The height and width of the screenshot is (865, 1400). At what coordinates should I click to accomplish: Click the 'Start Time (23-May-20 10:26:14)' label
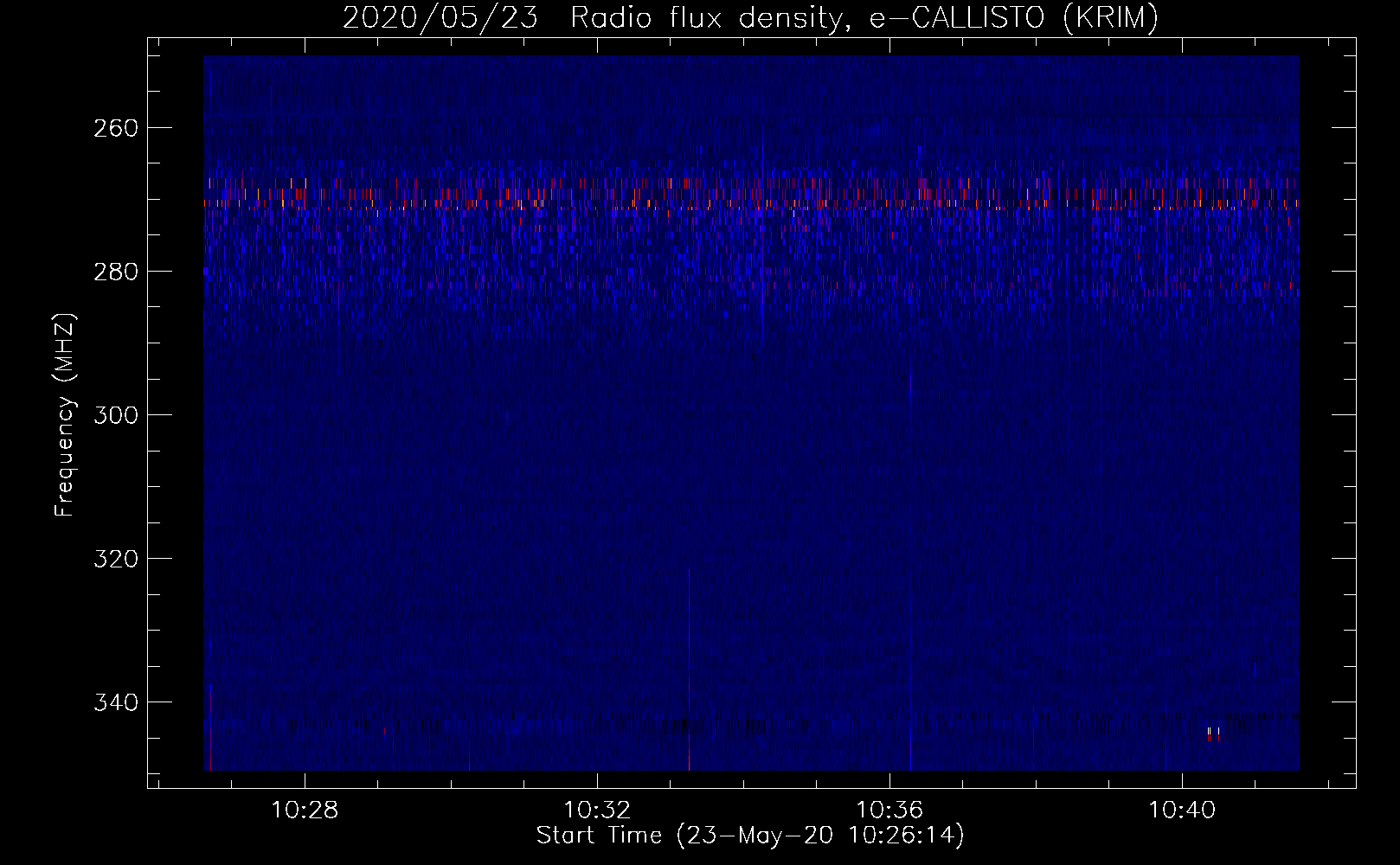pos(750,836)
